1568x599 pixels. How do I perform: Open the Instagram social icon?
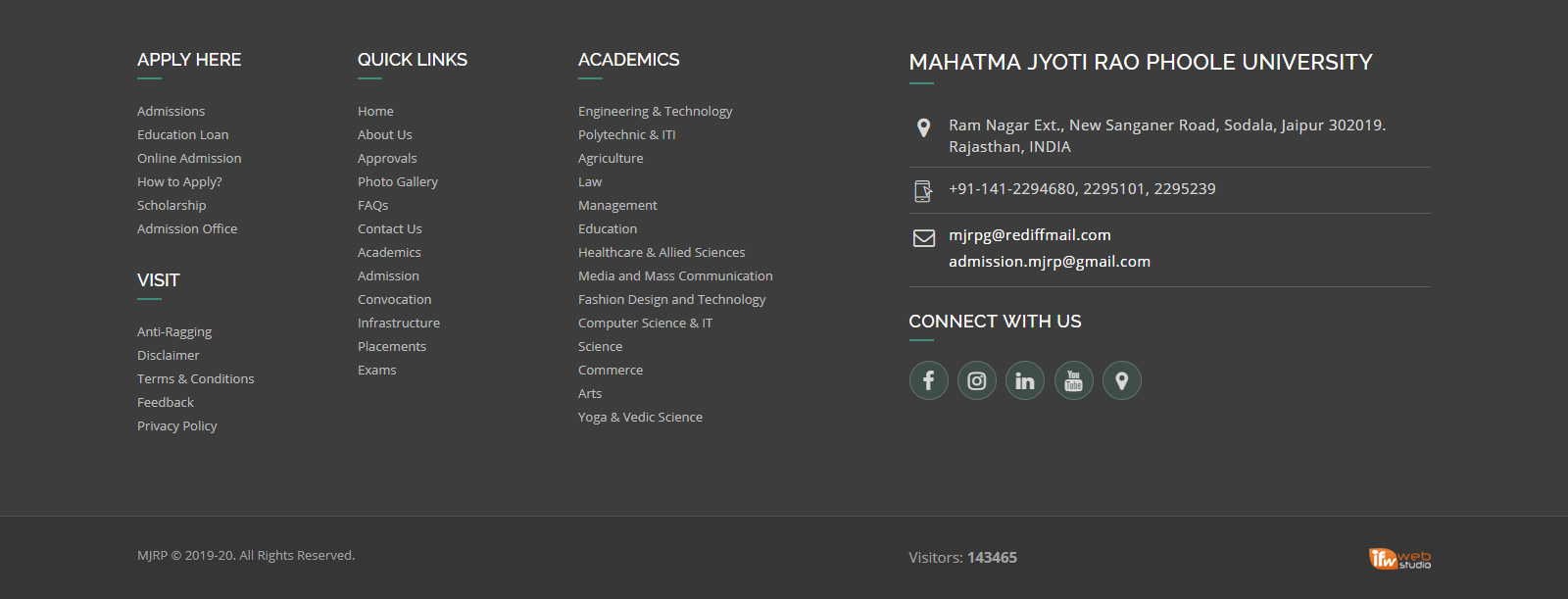pyautogui.click(x=977, y=380)
